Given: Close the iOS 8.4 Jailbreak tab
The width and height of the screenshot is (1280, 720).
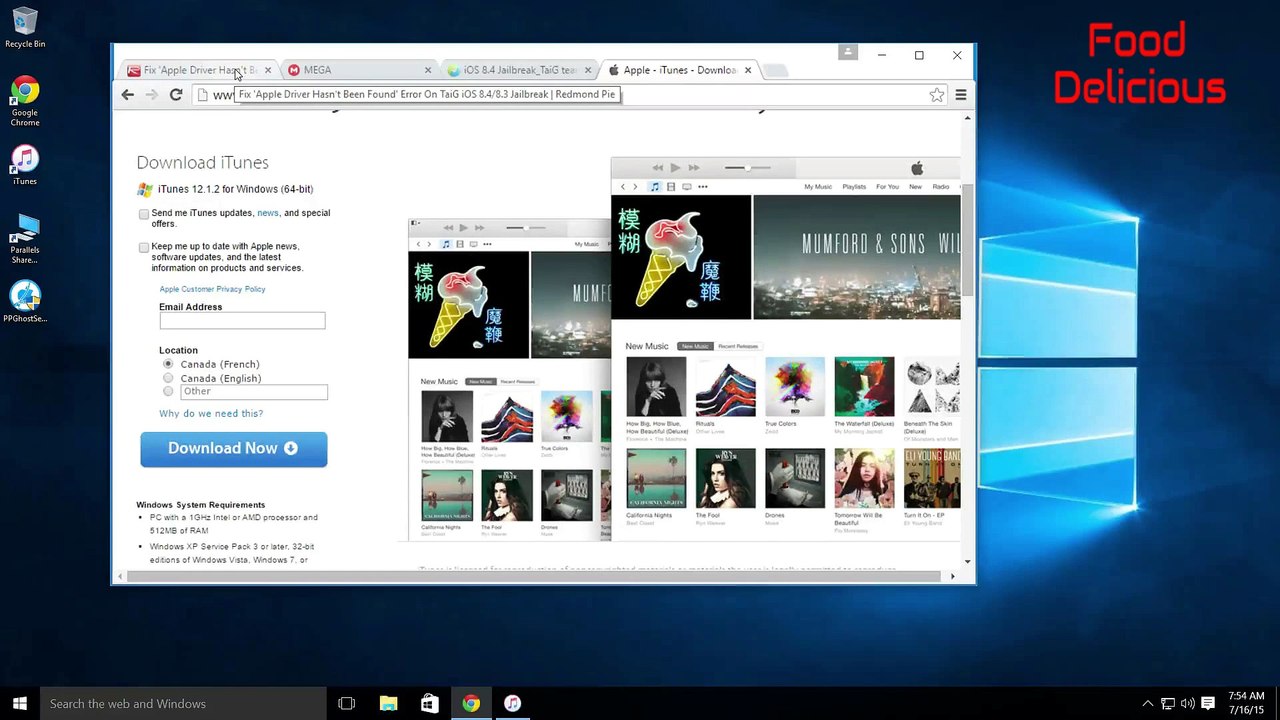Looking at the screenshot, I should point(588,70).
